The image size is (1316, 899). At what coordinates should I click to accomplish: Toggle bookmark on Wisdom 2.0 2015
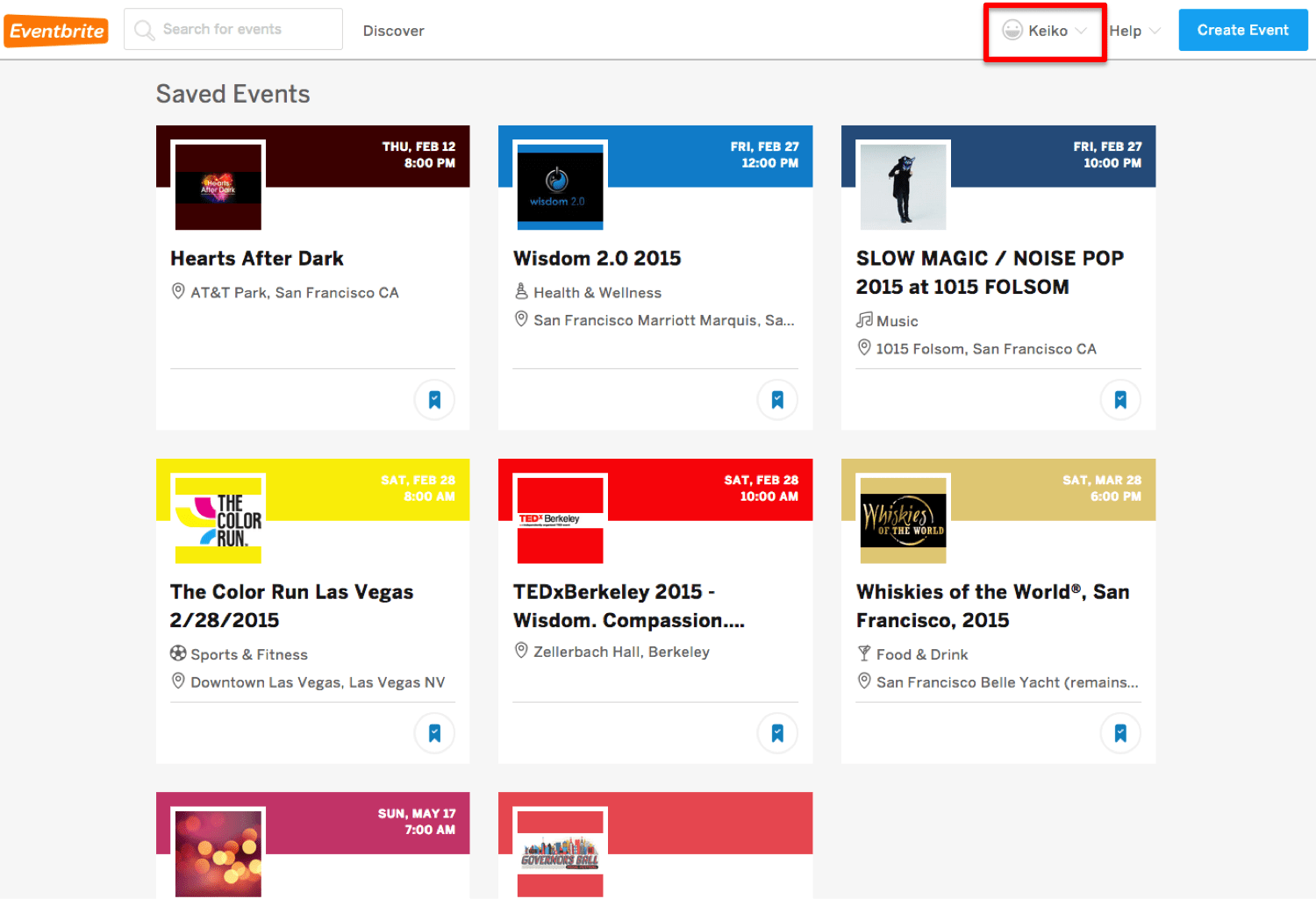tap(777, 400)
